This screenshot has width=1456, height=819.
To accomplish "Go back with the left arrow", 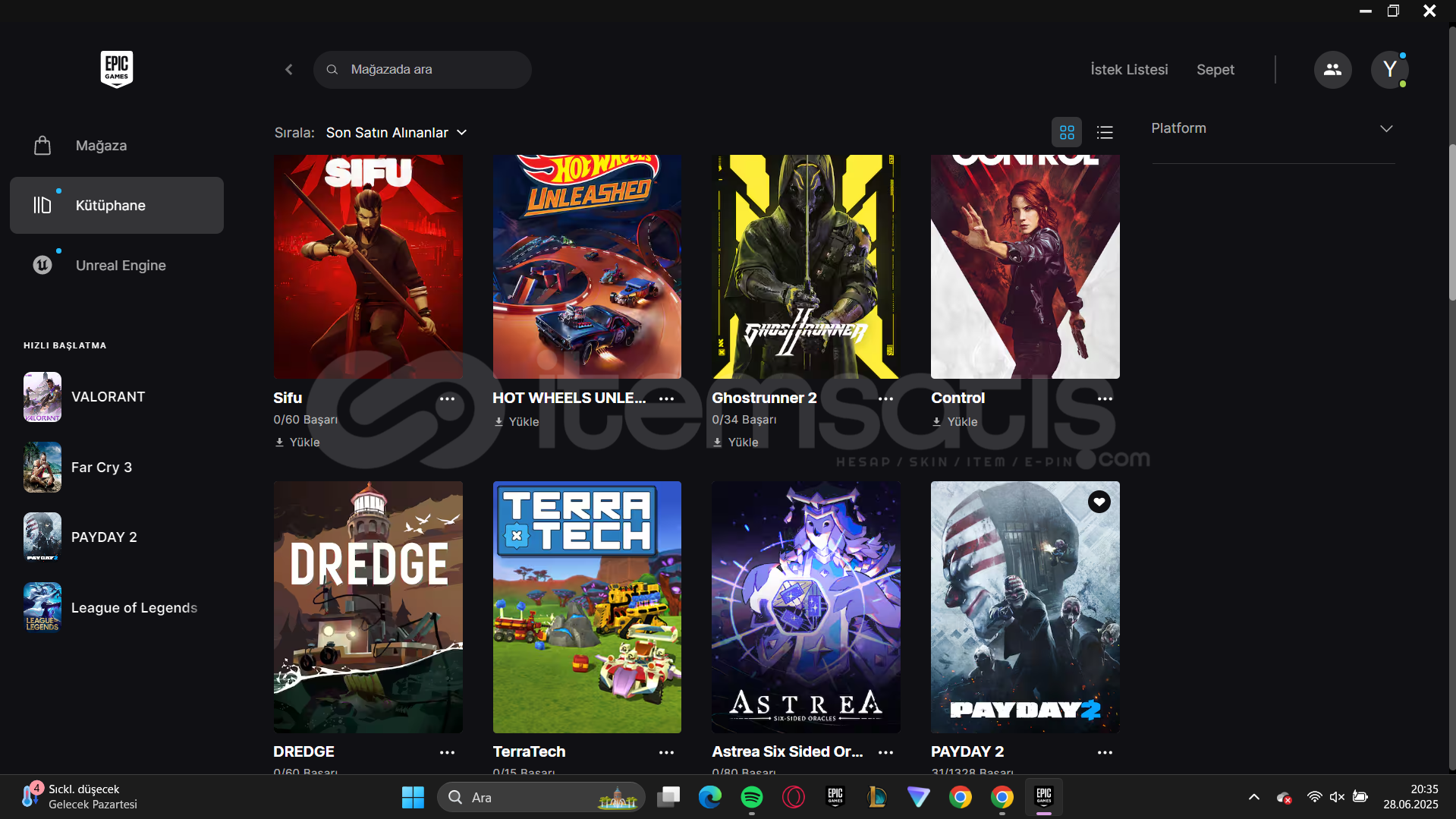I will [x=289, y=70].
